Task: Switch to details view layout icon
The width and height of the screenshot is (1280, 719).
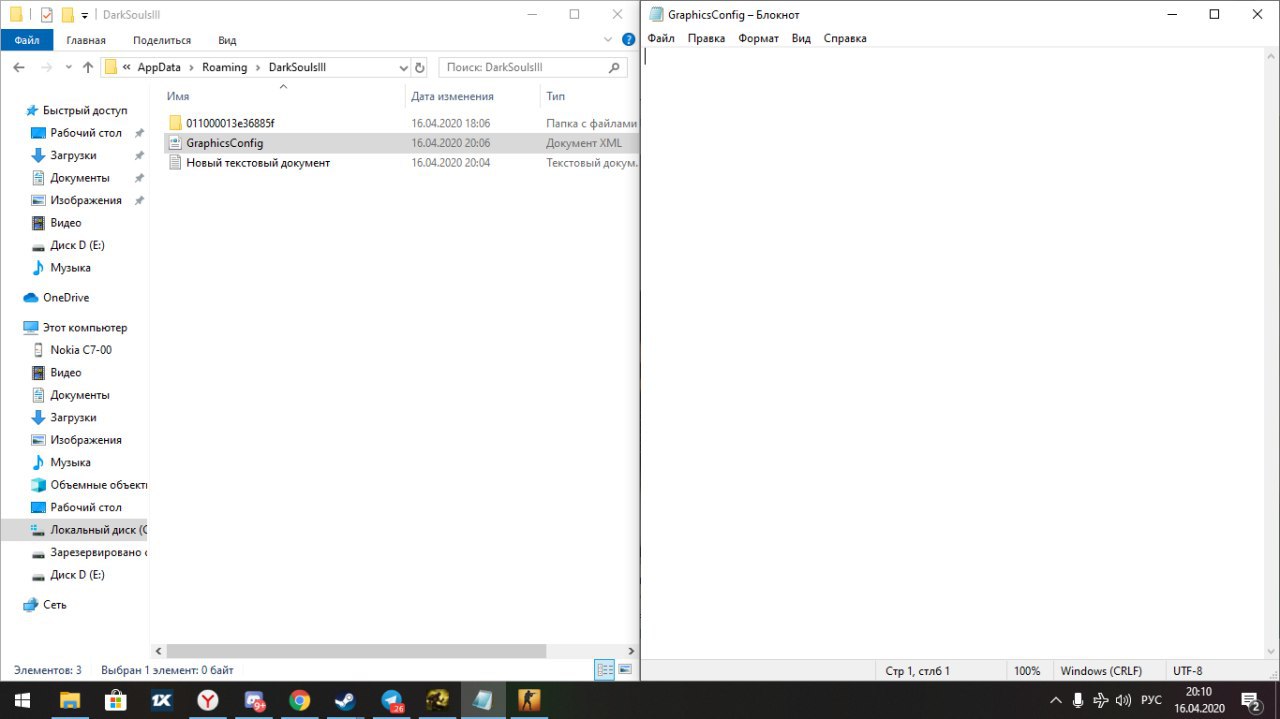Action: tap(604, 670)
